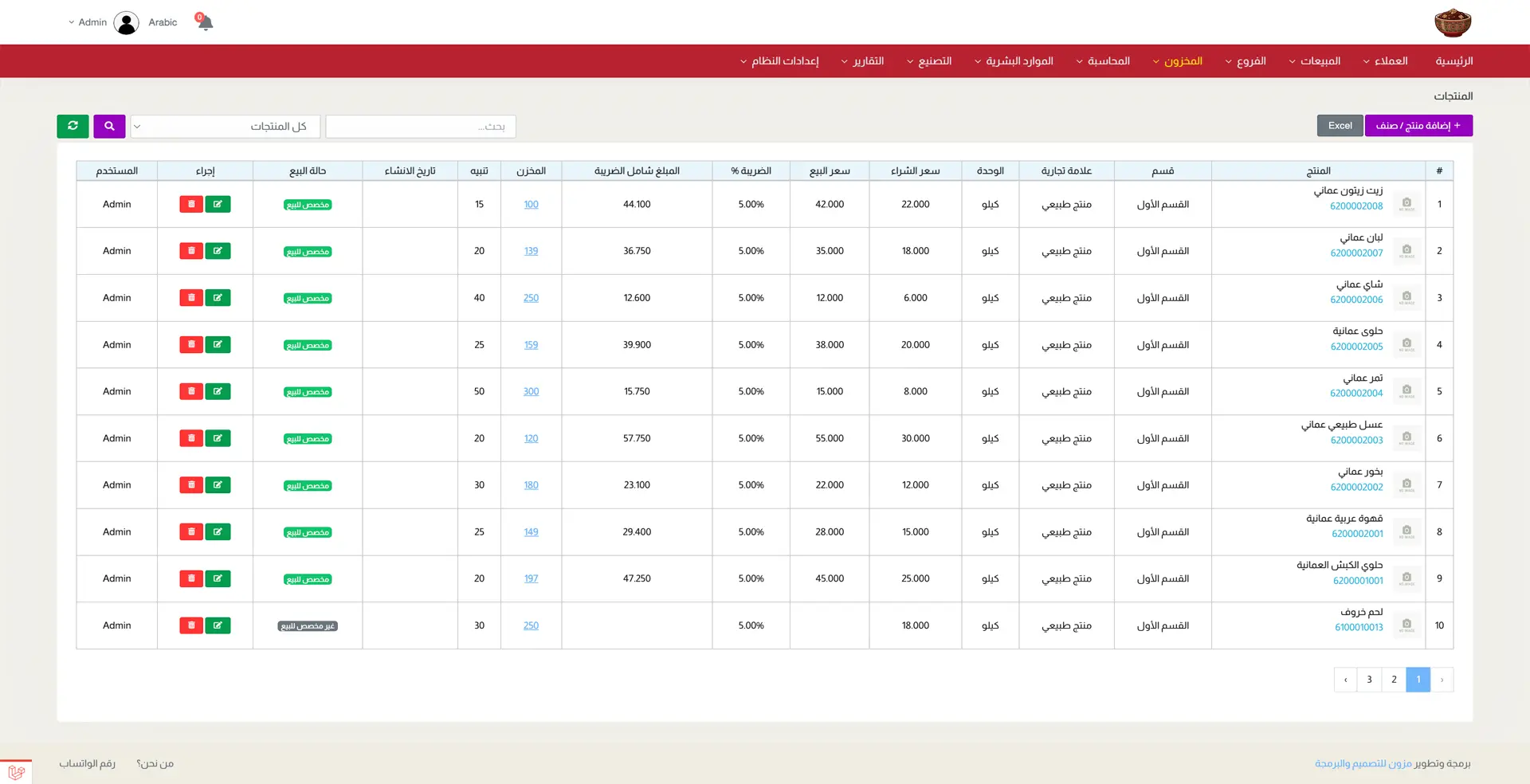Go to the الرئيسية menu item
The image size is (1530, 784).
pyautogui.click(x=1453, y=61)
